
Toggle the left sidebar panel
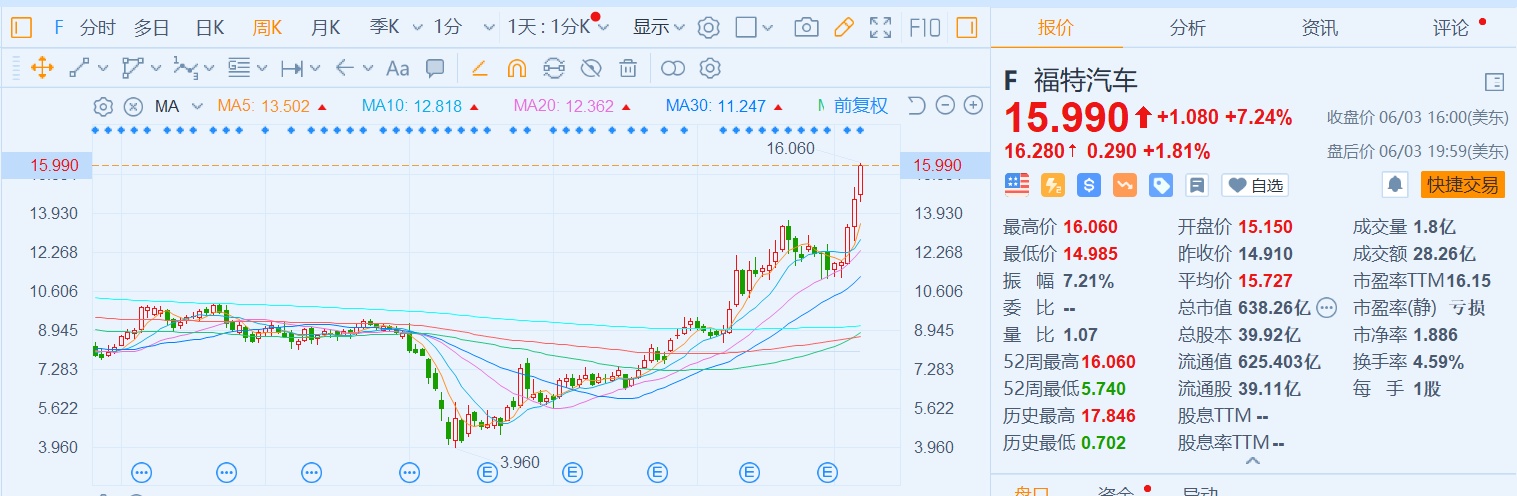pos(22,27)
